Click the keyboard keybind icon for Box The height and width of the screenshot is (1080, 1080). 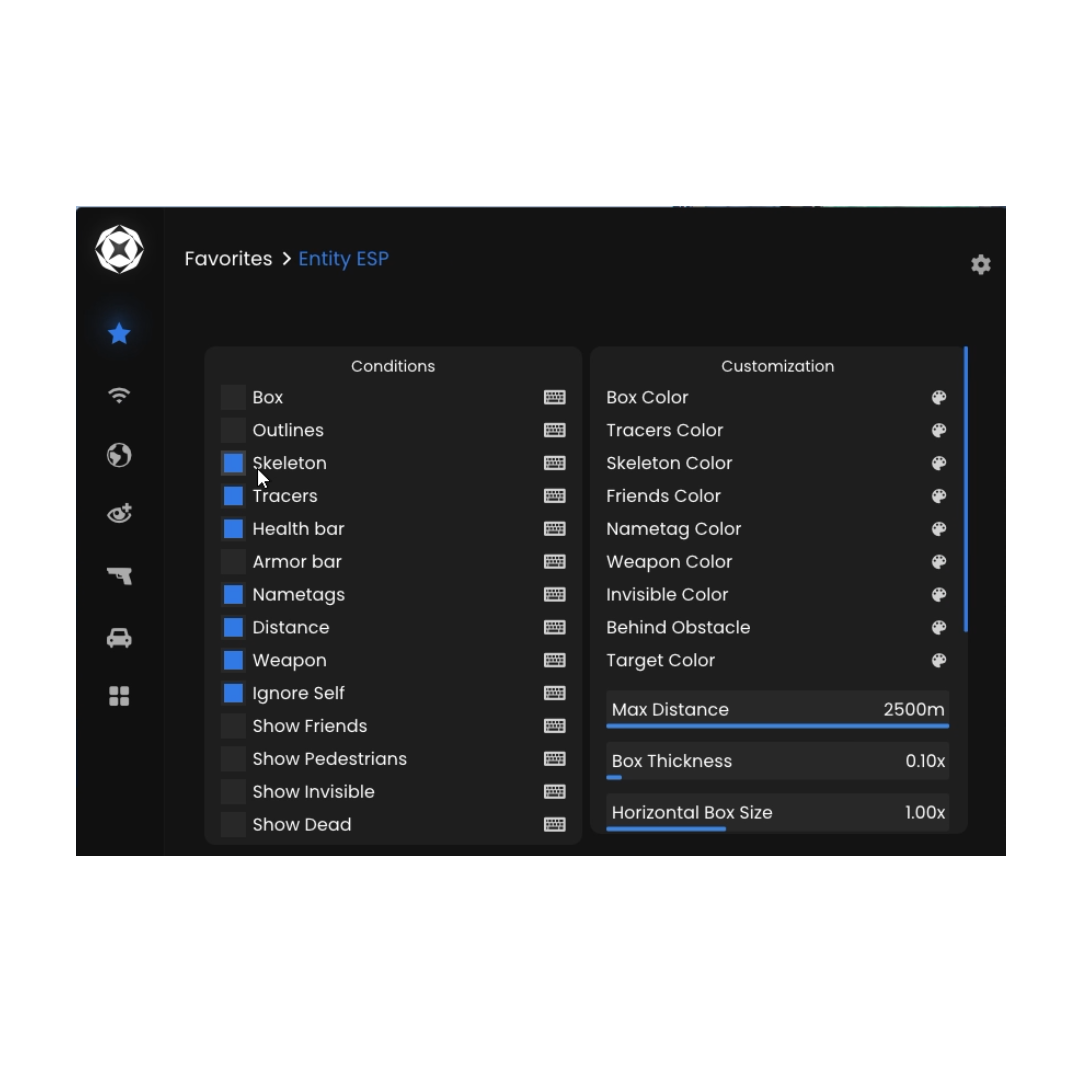554,397
